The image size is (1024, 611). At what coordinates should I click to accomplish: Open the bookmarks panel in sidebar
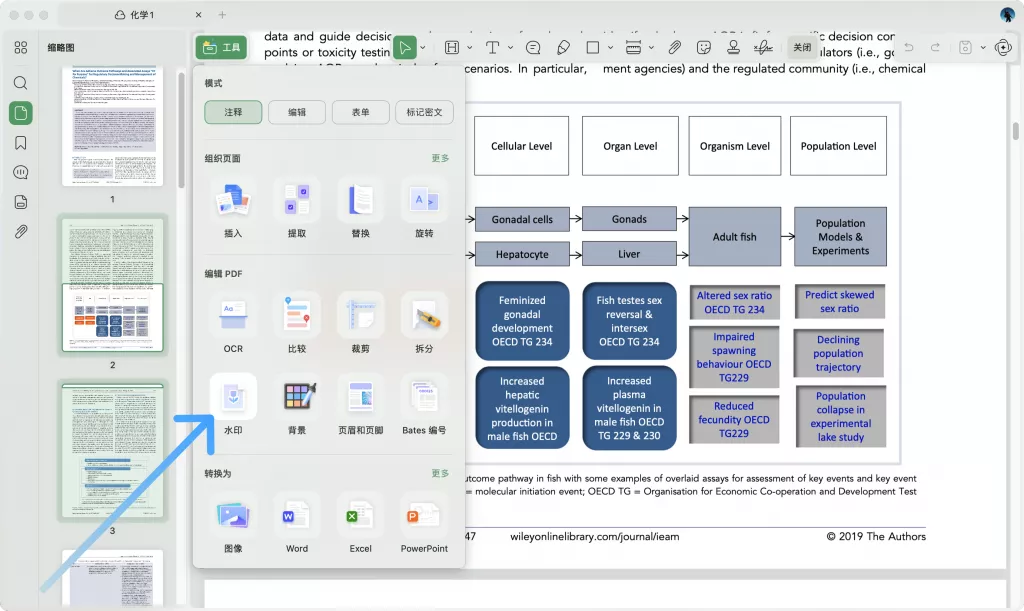coord(21,143)
